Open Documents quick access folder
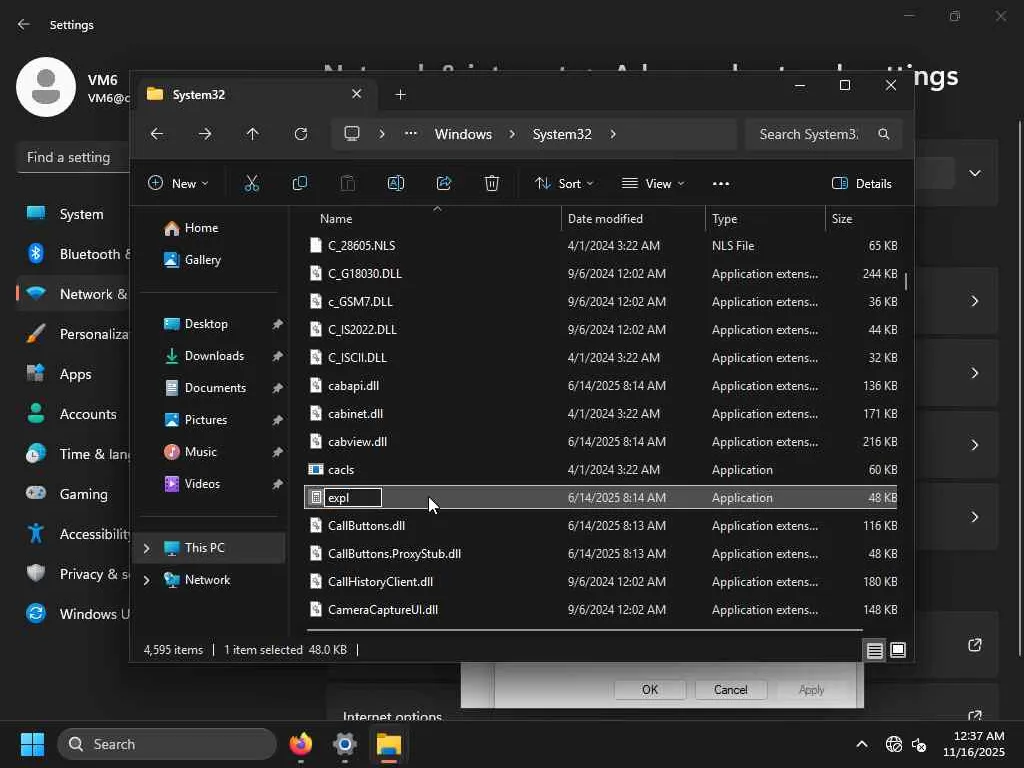The image size is (1024, 768). point(215,388)
